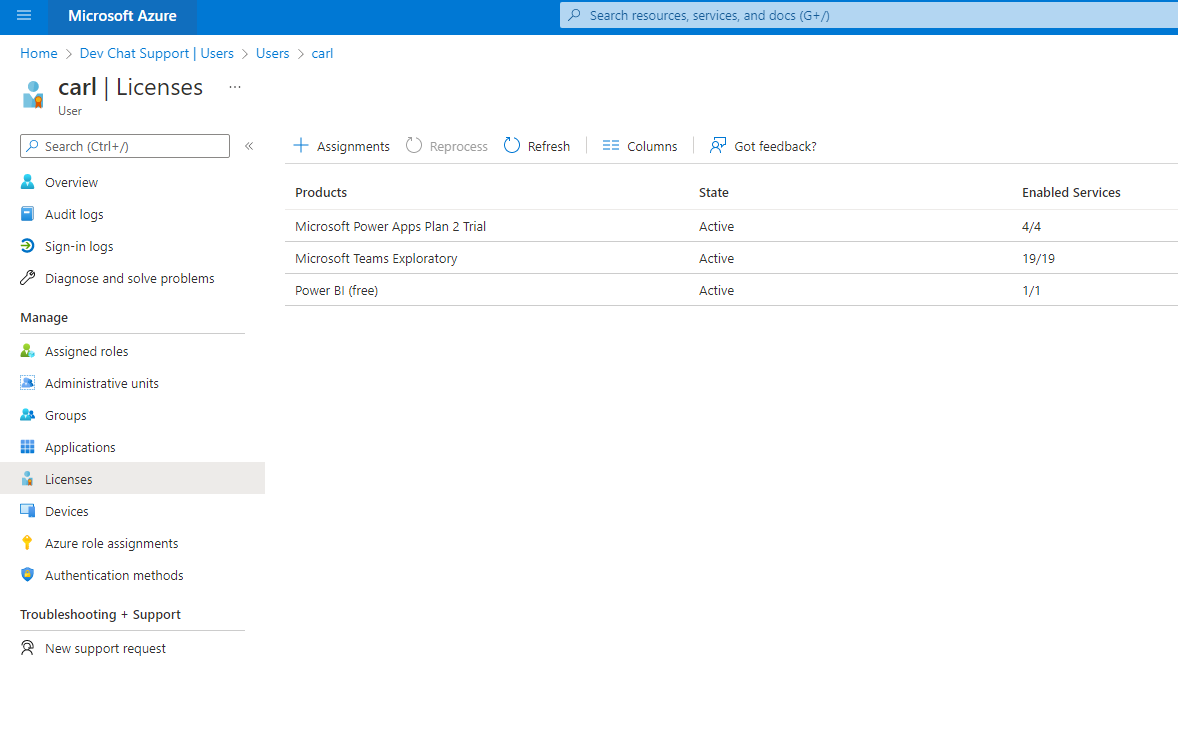The height and width of the screenshot is (735, 1178).
Task: Click the Authentication methods shield icon
Action: point(28,575)
